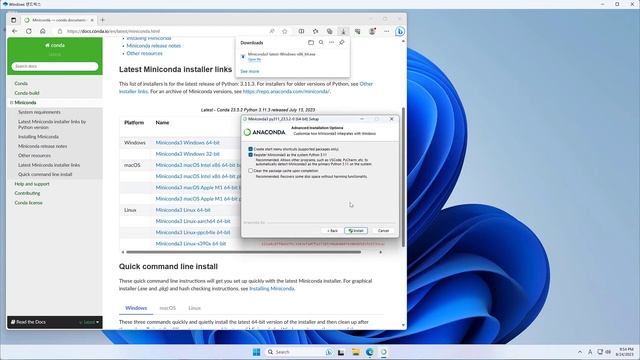Click the repo.anaconda.com/miniconda link

click(286, 91)
